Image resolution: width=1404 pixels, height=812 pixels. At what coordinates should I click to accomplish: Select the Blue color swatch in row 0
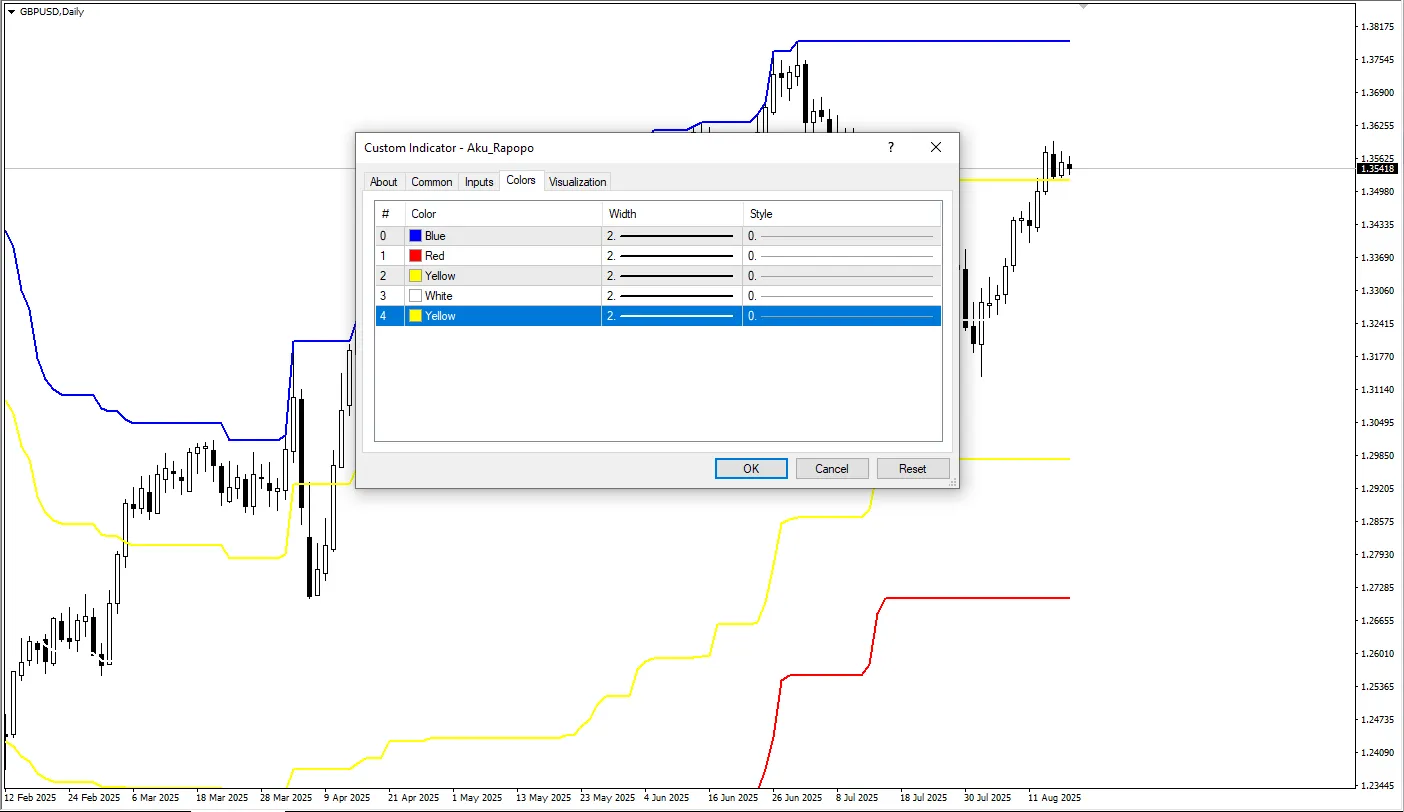[415, 236]
